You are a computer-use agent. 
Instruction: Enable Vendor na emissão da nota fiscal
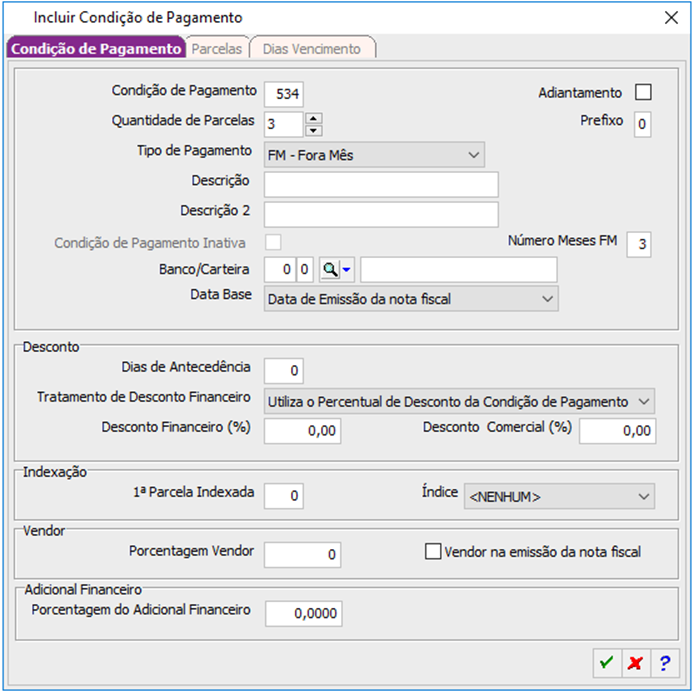click(432, 551)
